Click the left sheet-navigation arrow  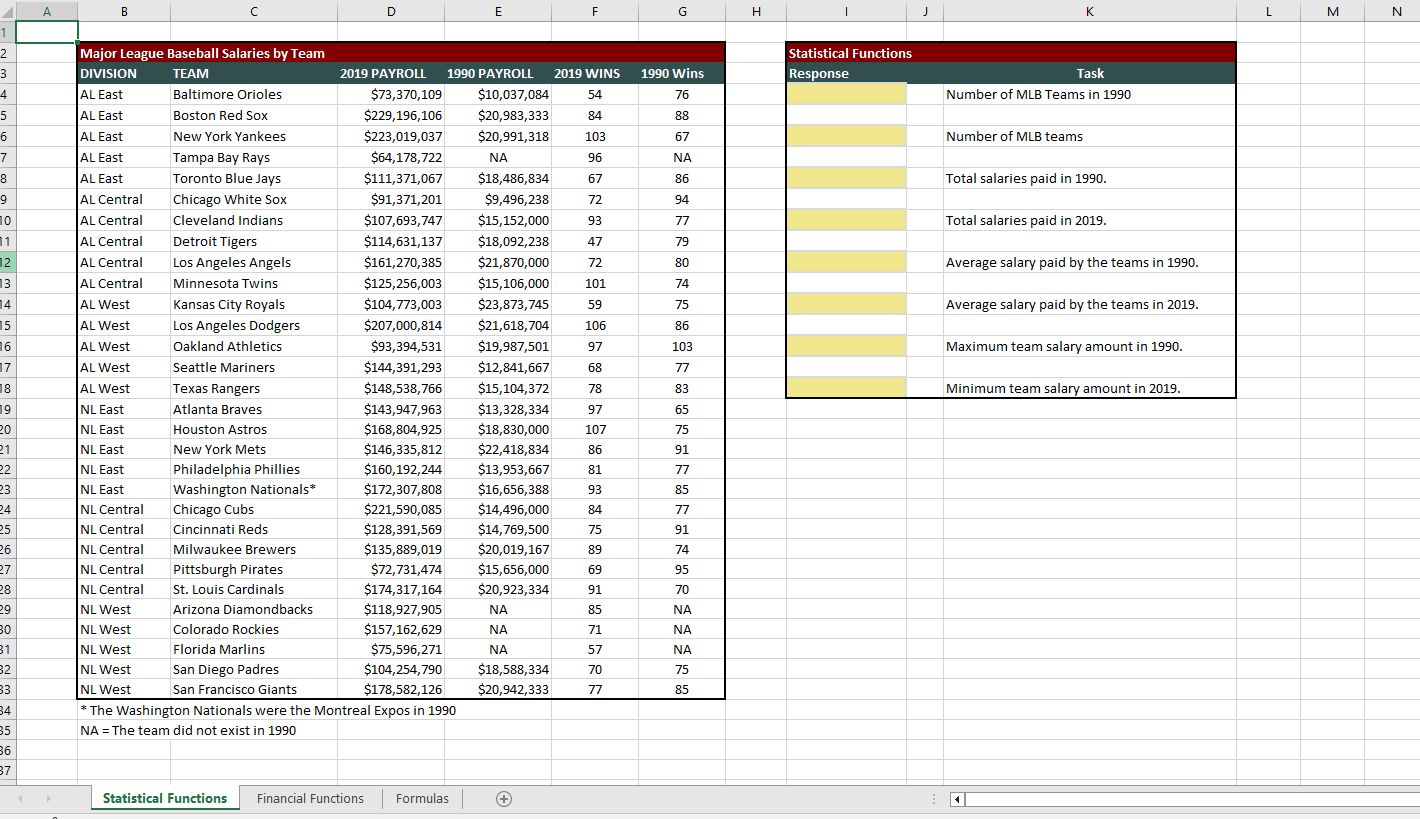[x=20, y=799]
